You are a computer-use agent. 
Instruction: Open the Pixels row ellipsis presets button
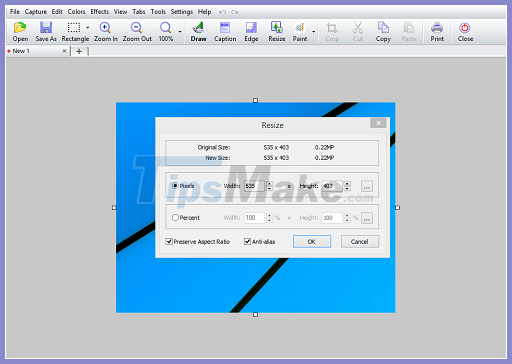[x=367, y=186]
